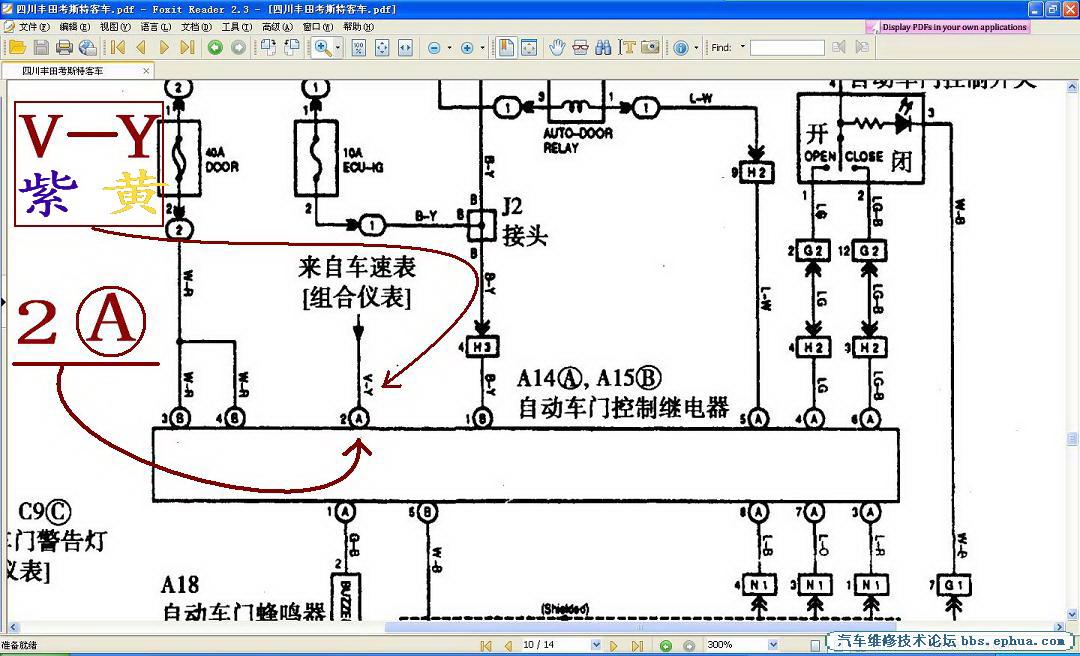
Task: Select the Text Select tool
Action: 627,48
